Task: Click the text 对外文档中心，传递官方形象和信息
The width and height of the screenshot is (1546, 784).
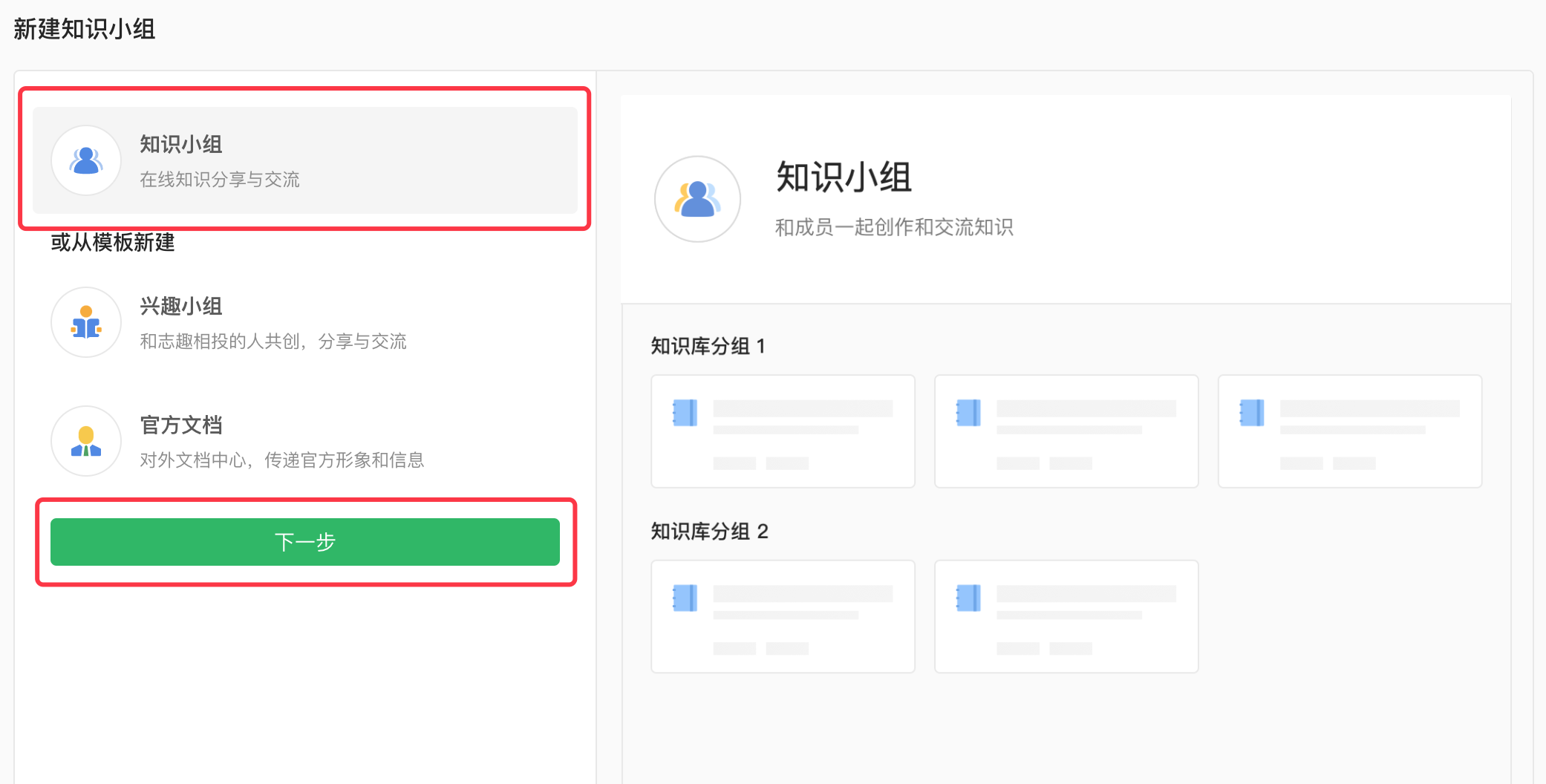Action: click(x=282, y=460)
